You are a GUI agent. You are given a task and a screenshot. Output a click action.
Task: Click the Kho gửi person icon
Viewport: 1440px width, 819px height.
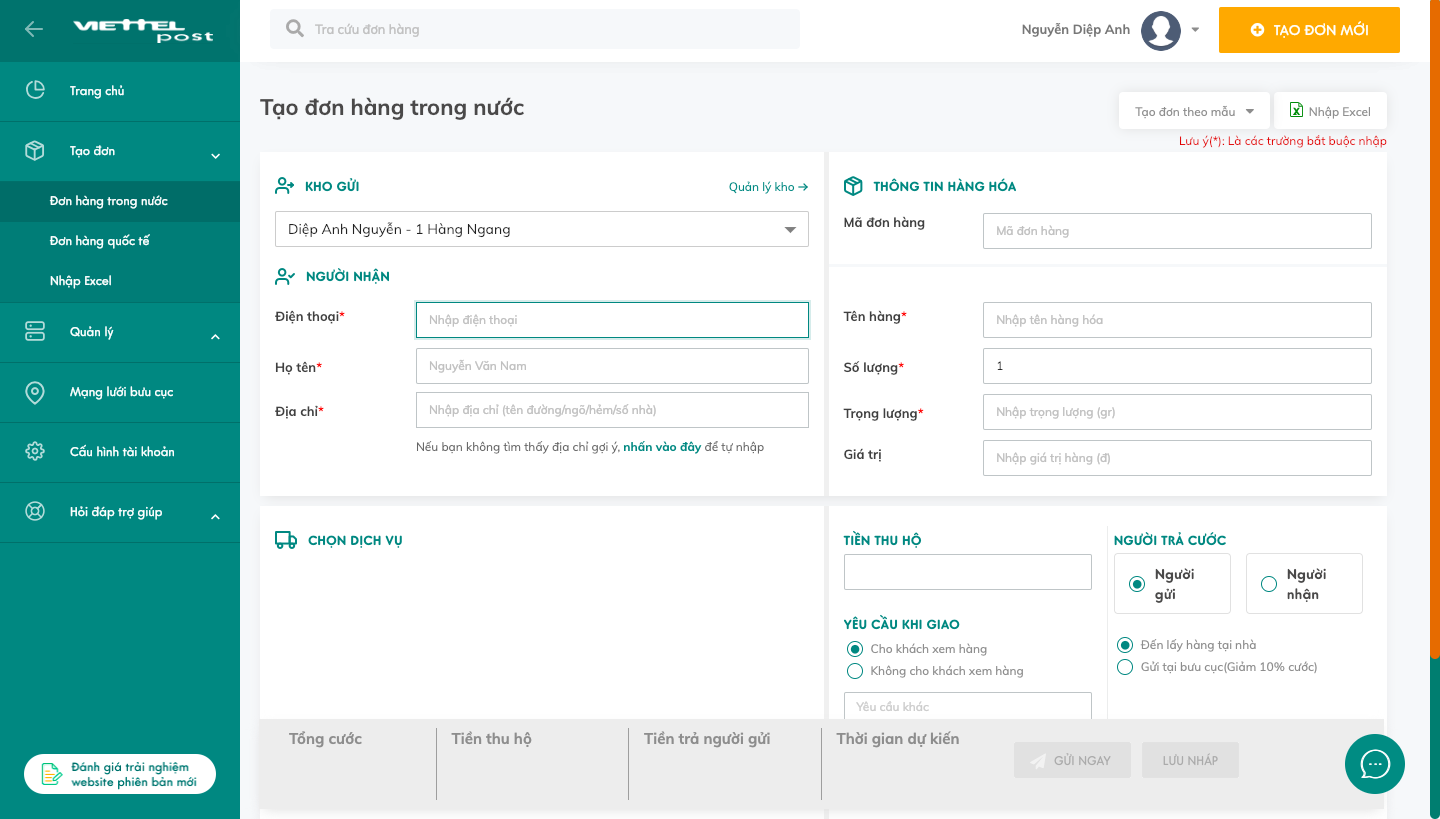click(285, 186)
